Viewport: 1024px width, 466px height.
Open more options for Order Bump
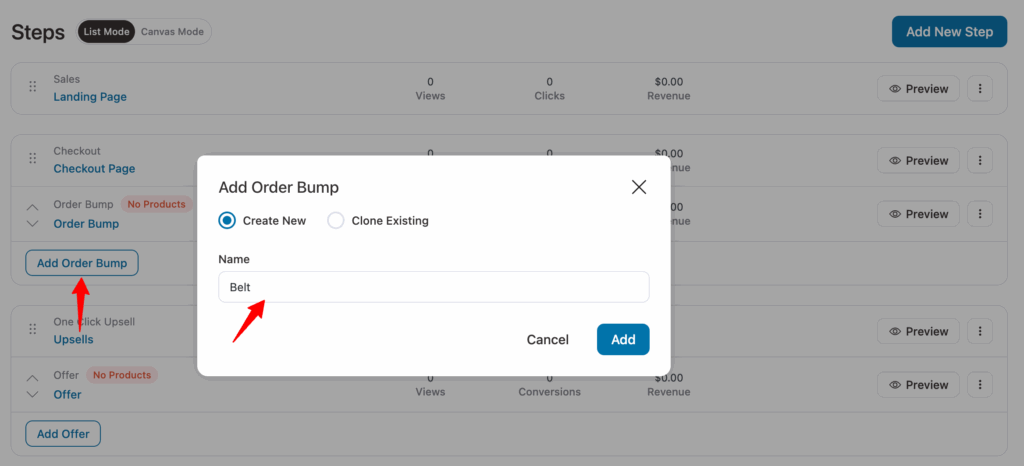coord(980,214)
